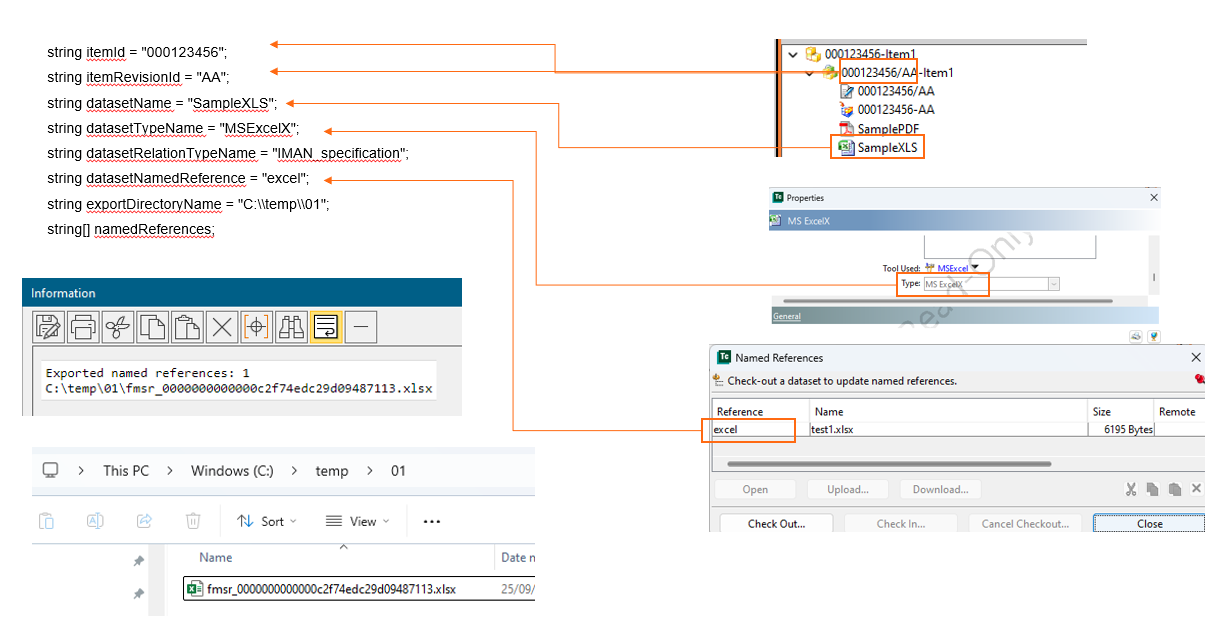Click the Explorer paste icon
1216x624 pixels.
point(46,521)
